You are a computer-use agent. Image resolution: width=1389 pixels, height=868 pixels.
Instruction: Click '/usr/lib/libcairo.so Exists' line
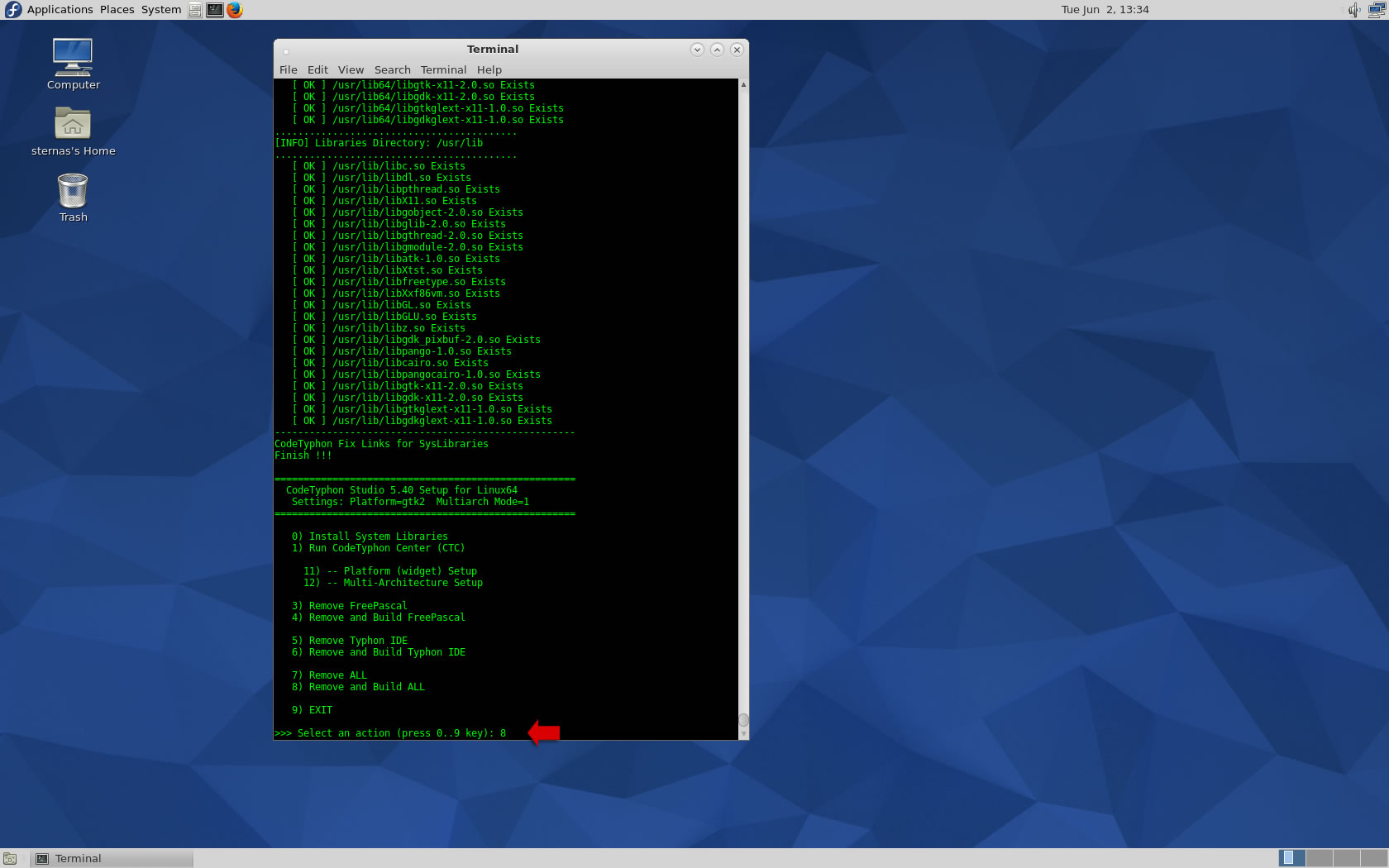(390, 363)
